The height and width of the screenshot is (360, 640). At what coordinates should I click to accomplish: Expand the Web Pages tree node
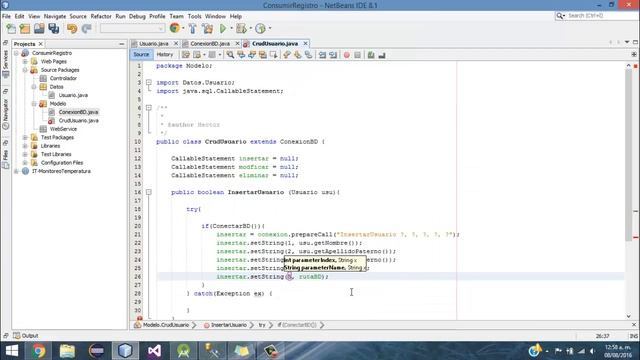click(25, 62)
